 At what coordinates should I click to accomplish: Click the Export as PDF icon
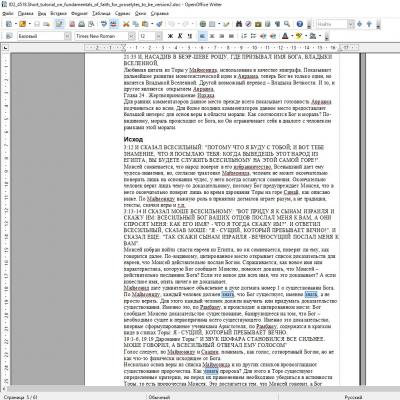point(72,24)
